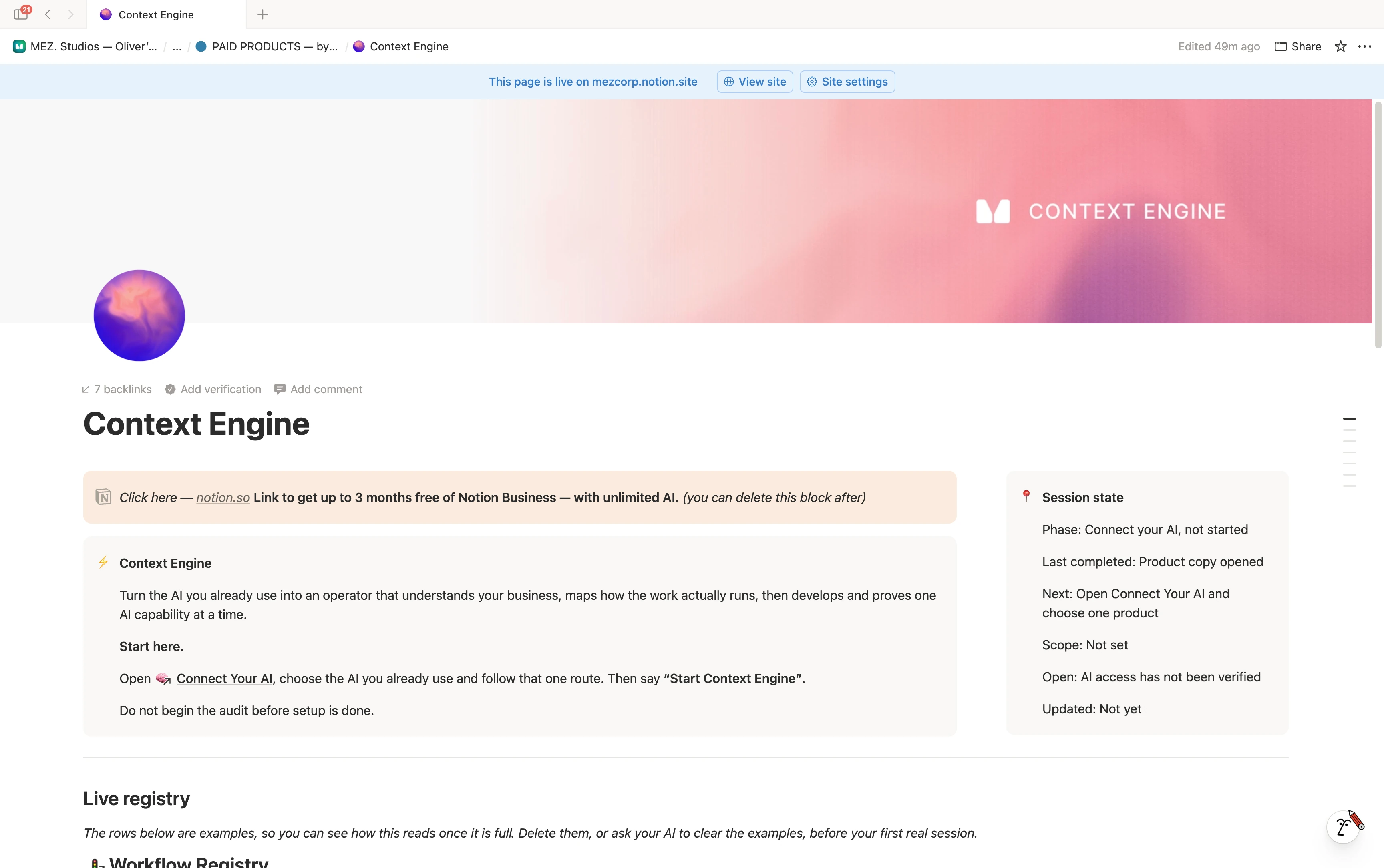Open the notion.so link in callout
The image size is (1384, 868).
click(x=223, y=498)
